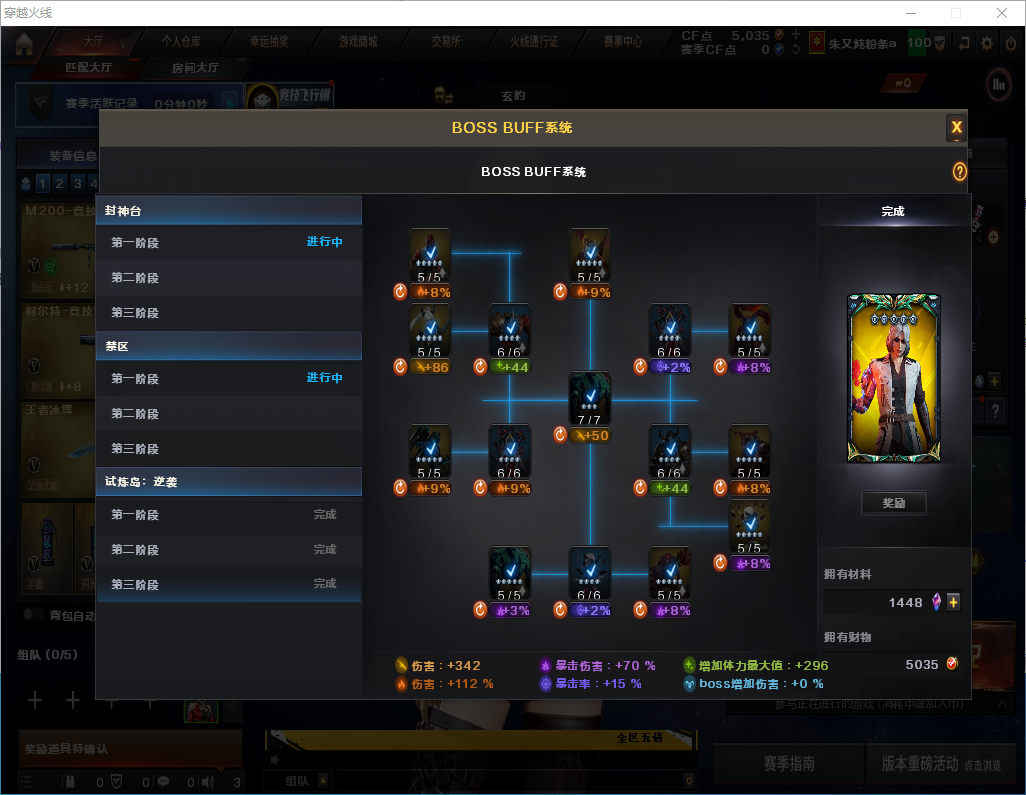The height and width of the screenshot is (795, 1026).
Task: Switch to the 个人仓库 tab
Action: (181, 42)
